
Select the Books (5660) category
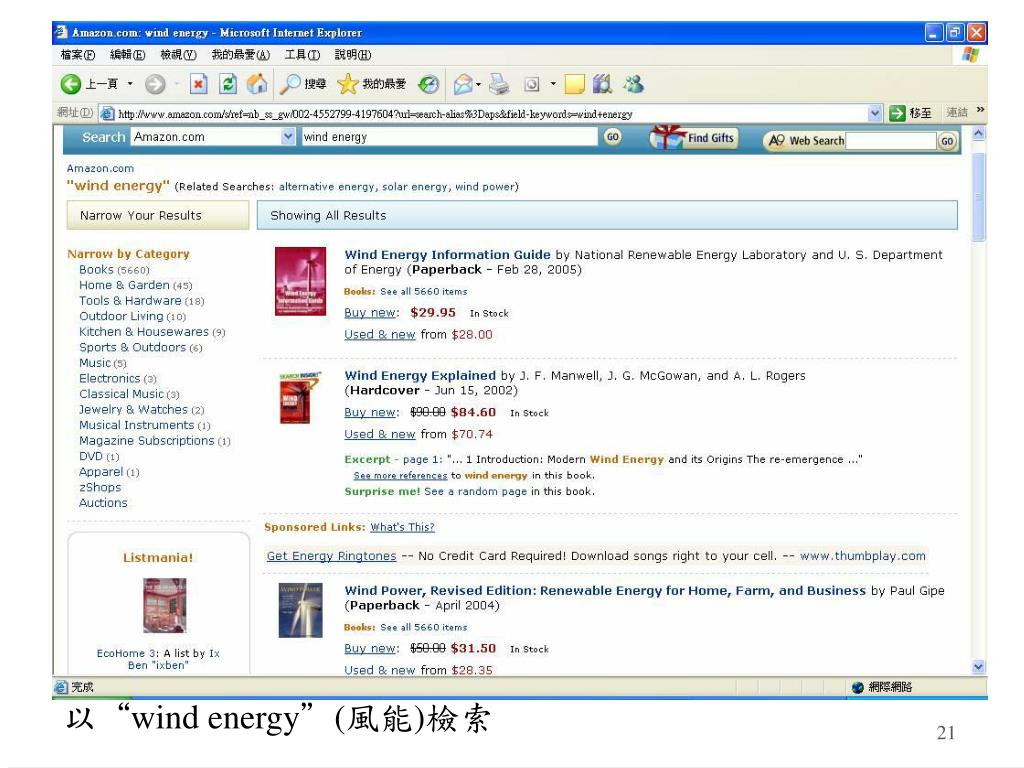(x=114, y=270)
